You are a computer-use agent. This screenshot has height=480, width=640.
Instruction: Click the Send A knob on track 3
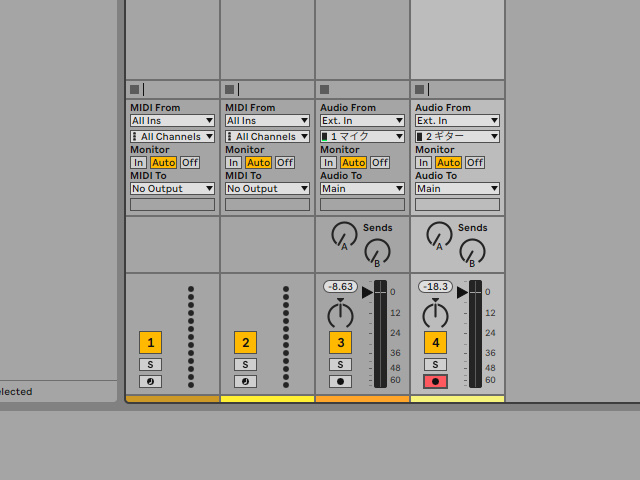point(343,235)
